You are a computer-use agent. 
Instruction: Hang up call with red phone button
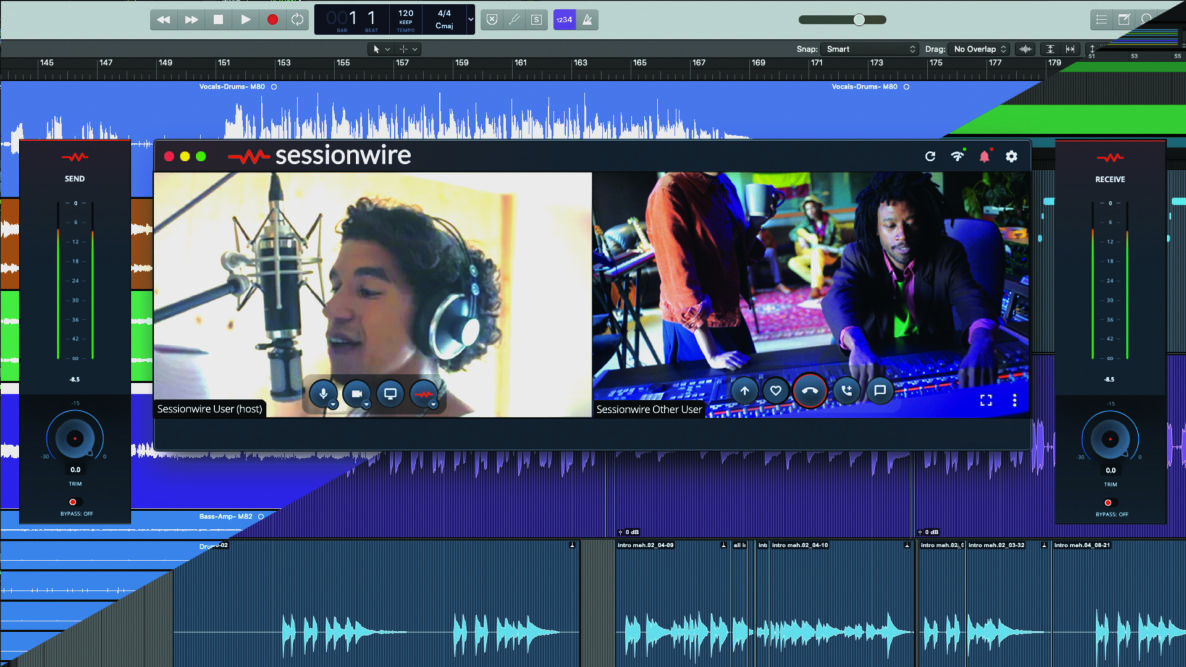(810, 391)
